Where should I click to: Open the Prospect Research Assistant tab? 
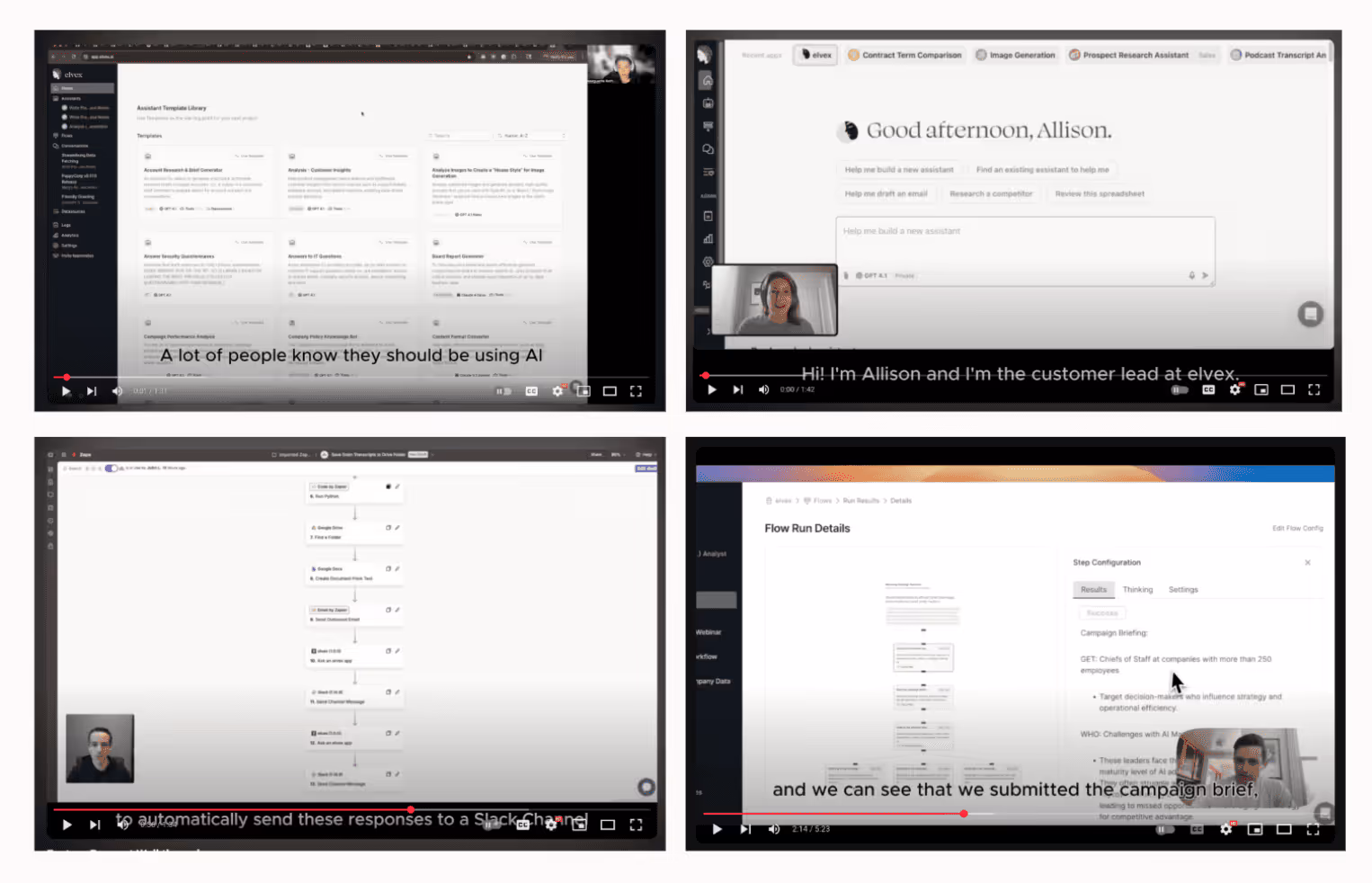coord(1142,55)
